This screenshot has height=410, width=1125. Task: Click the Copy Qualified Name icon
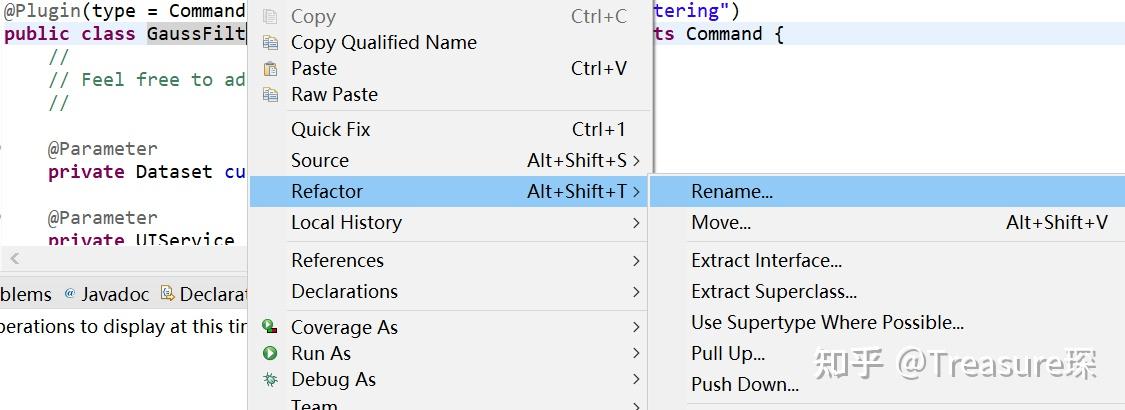[x=270, y=43]
